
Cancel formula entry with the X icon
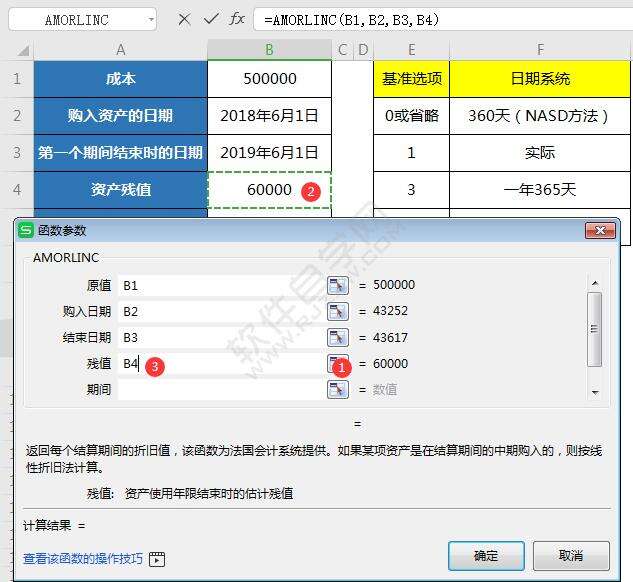tap(184, 19)
